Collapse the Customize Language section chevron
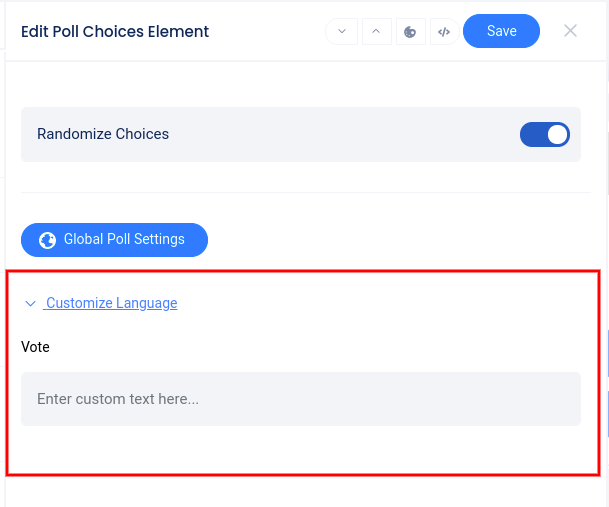The image size is (609, 507). [x=30, y=303]
